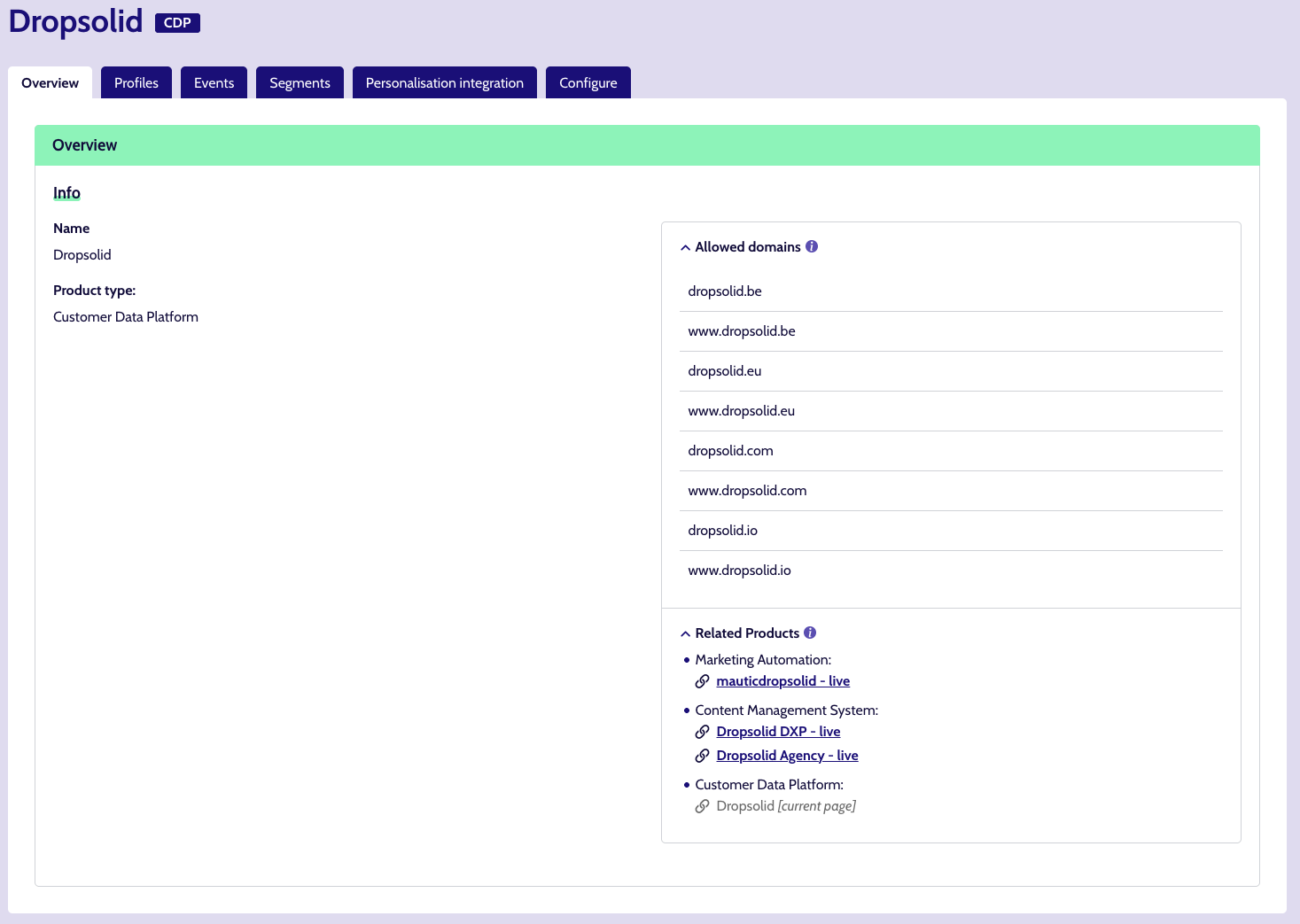Viewport: 1300px width, 924px height.
Task: Select the www.dropsolid.be domain row
Action: pyautogui.click(x=951, y=331)
